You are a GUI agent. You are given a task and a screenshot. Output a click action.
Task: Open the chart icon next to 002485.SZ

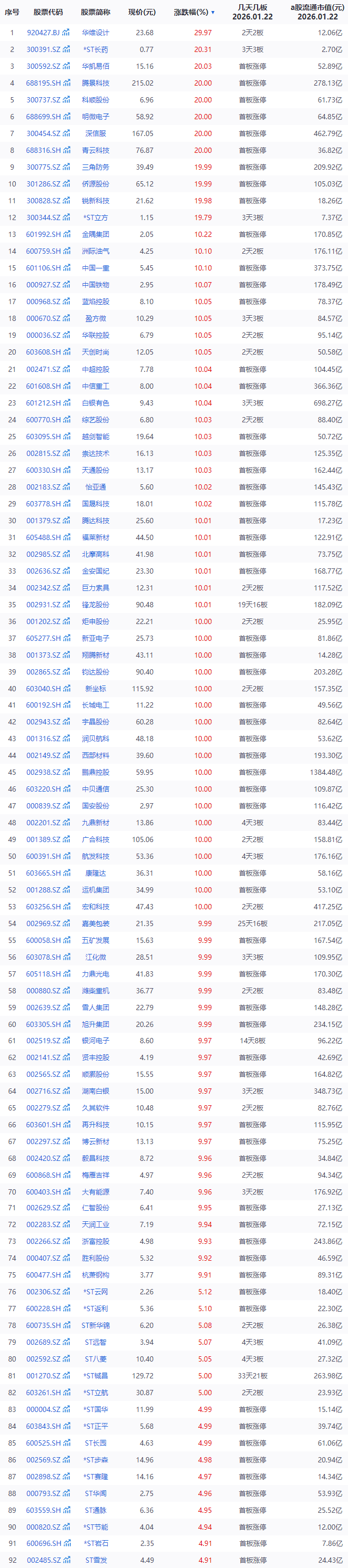pyautogui.click(x=66, y=1560)
